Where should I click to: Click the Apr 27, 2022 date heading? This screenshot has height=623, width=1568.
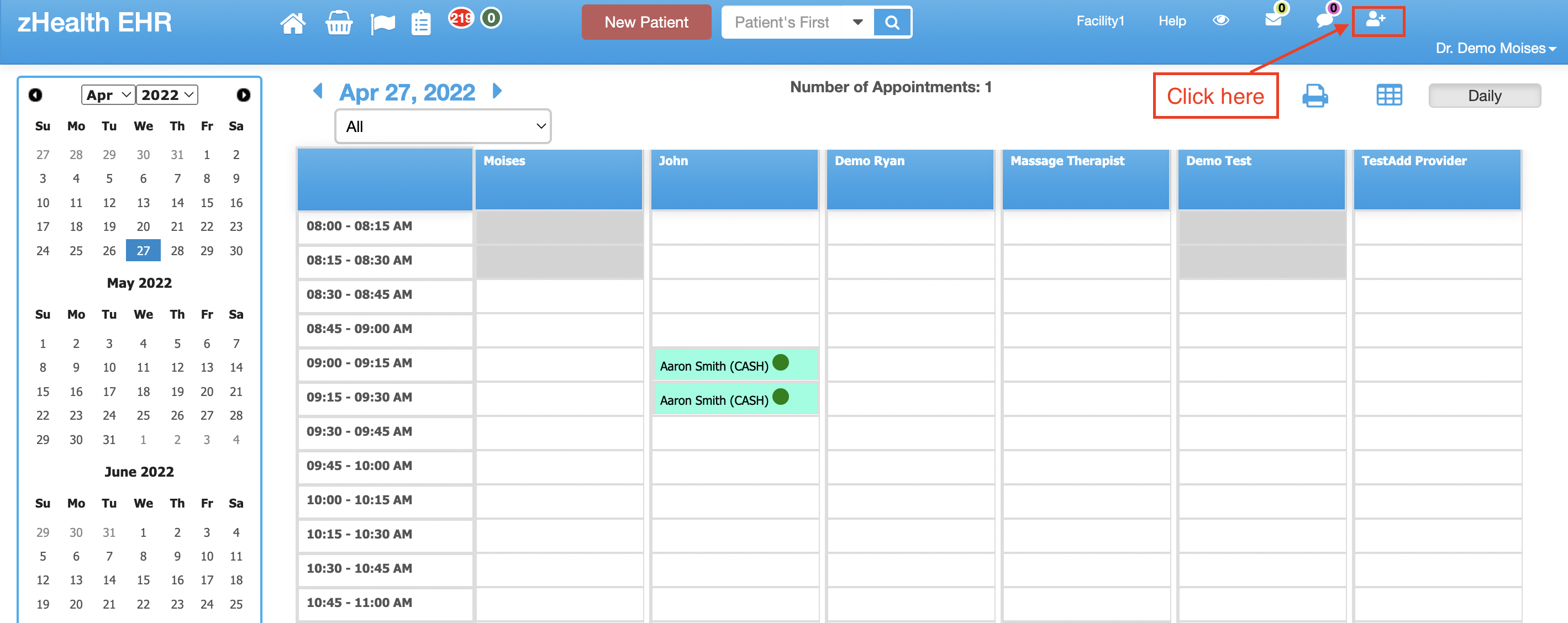(407, 92)
